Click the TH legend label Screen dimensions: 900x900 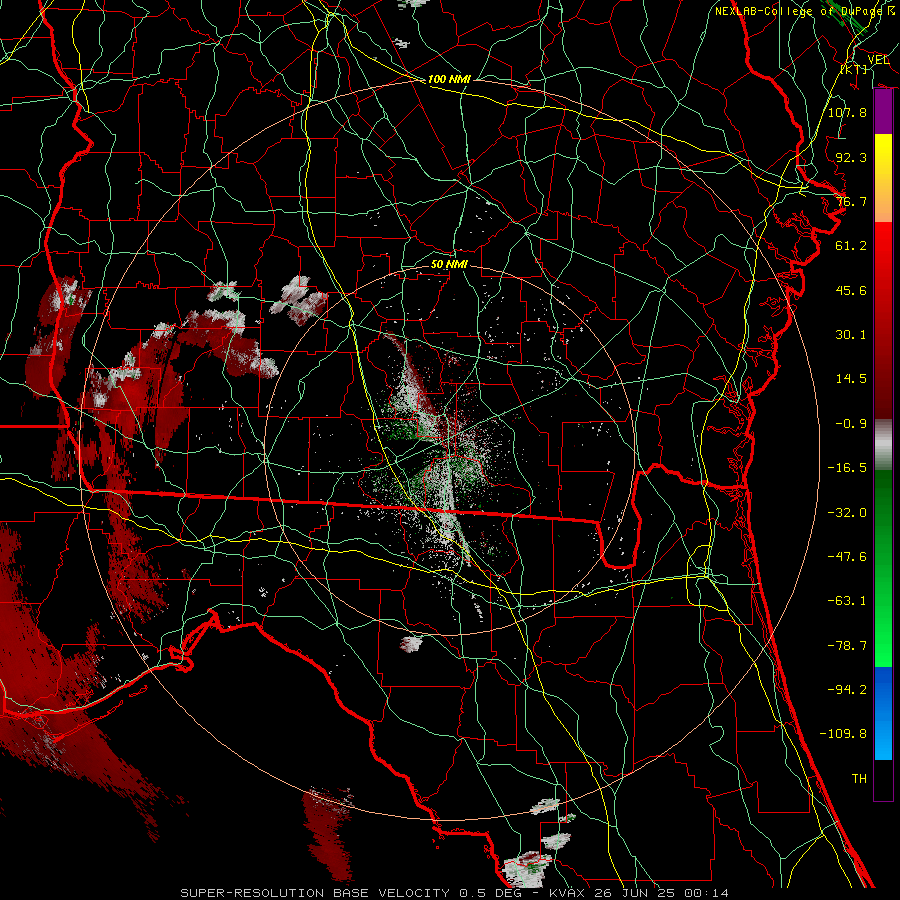click(859, 779)
